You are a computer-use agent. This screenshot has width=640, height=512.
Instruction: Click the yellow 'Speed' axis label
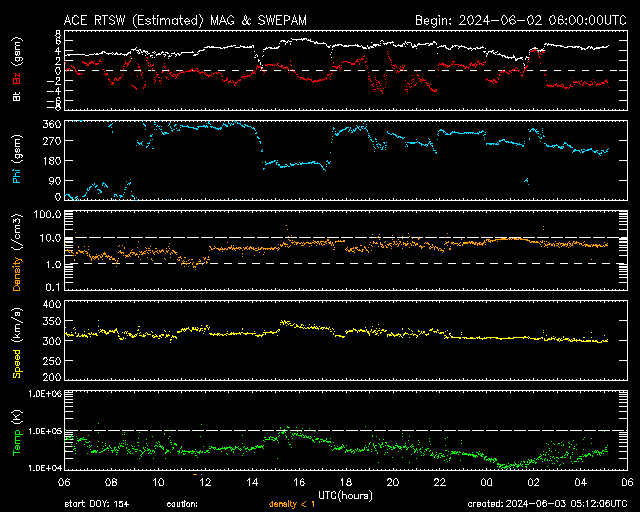coord(17,364)
